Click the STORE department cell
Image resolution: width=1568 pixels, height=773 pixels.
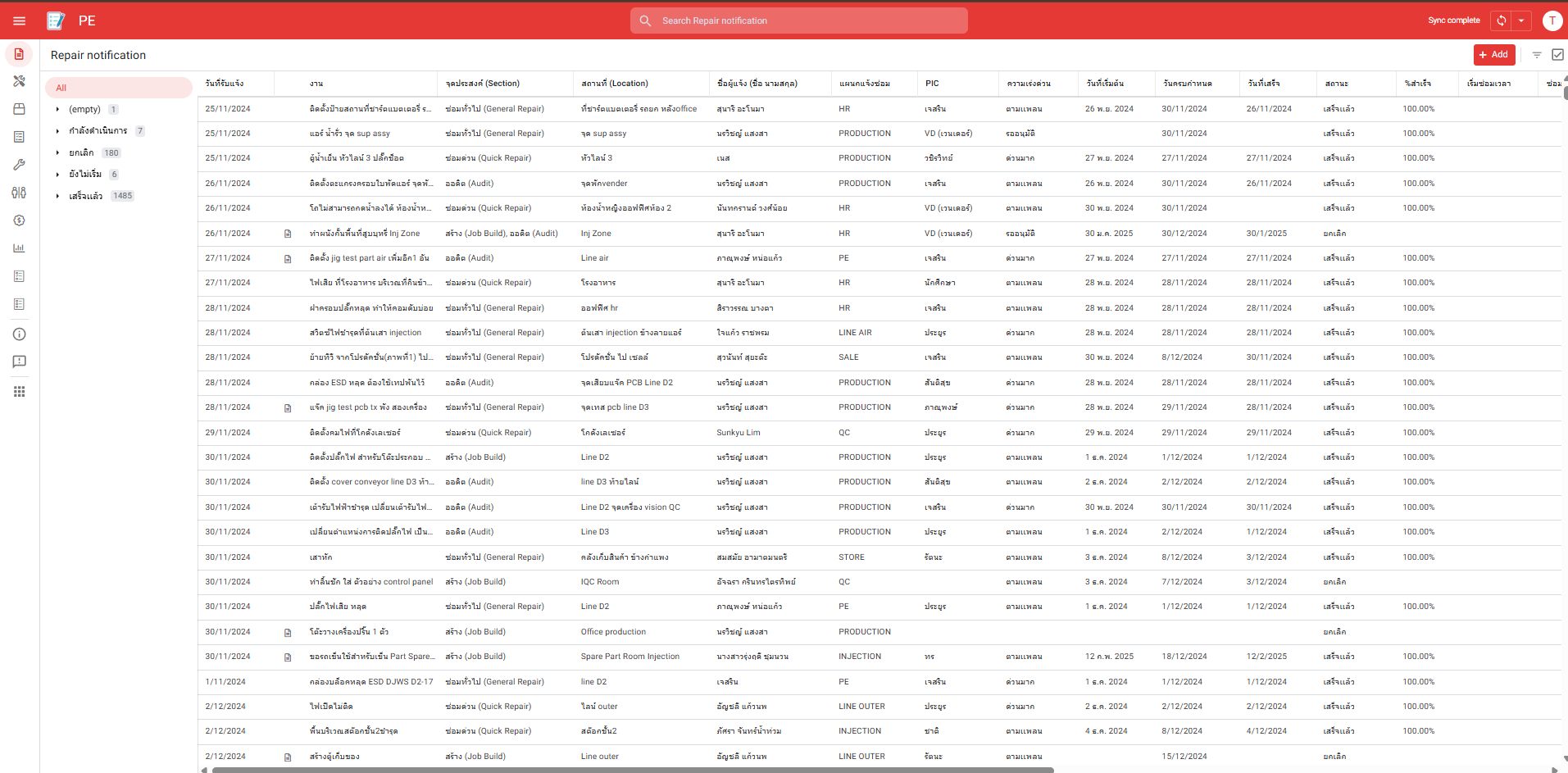(x=852, y=557)
